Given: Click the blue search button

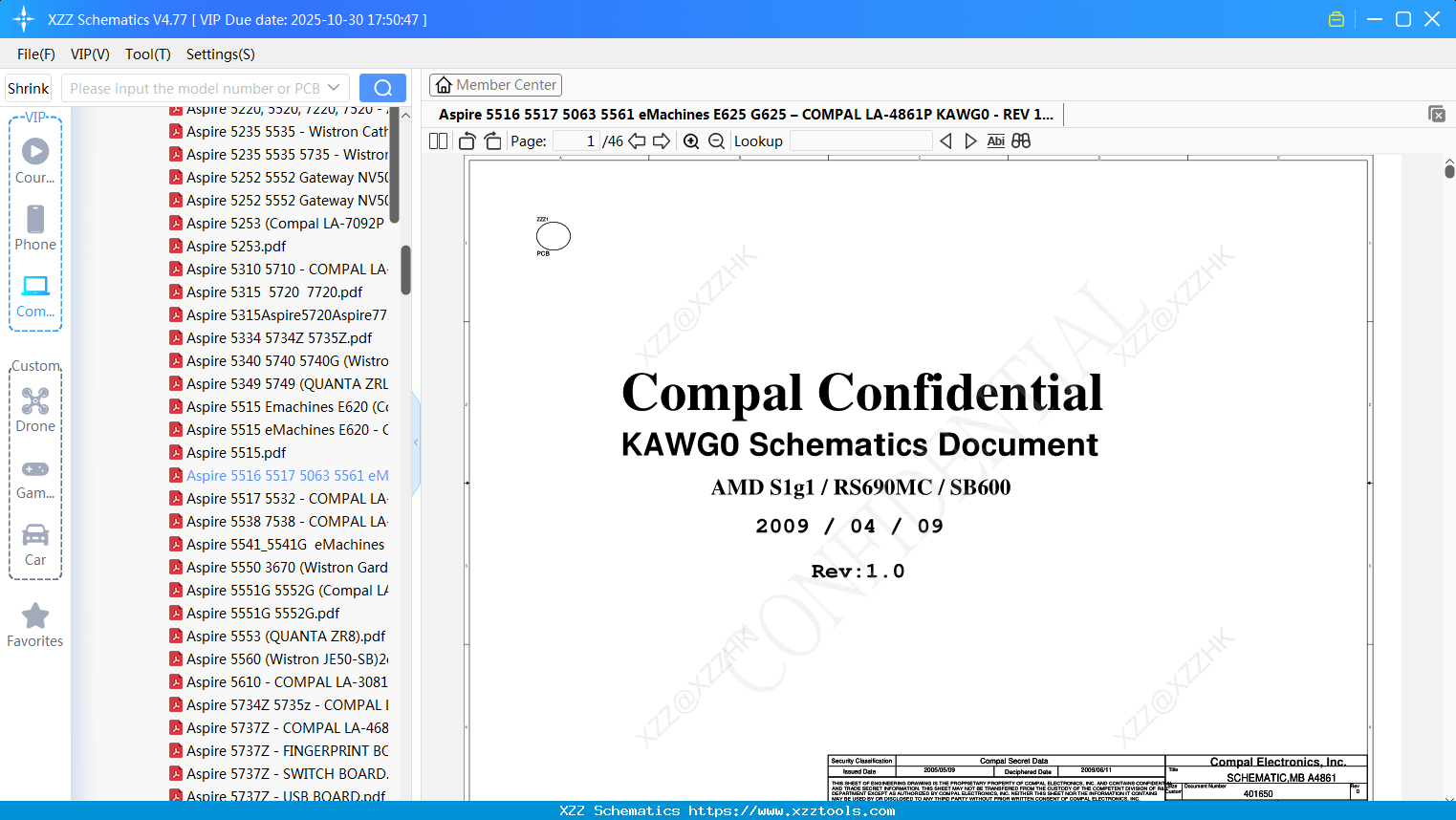Looking at the screenshot, I should click(382, 88).
